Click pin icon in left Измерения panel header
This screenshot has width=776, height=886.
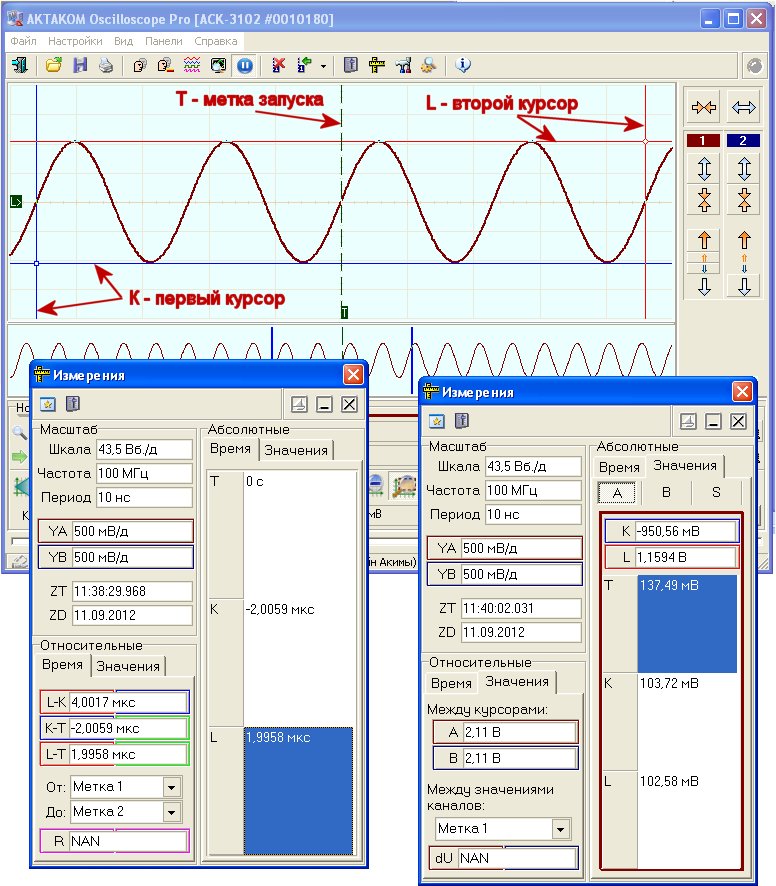(300, 404)
